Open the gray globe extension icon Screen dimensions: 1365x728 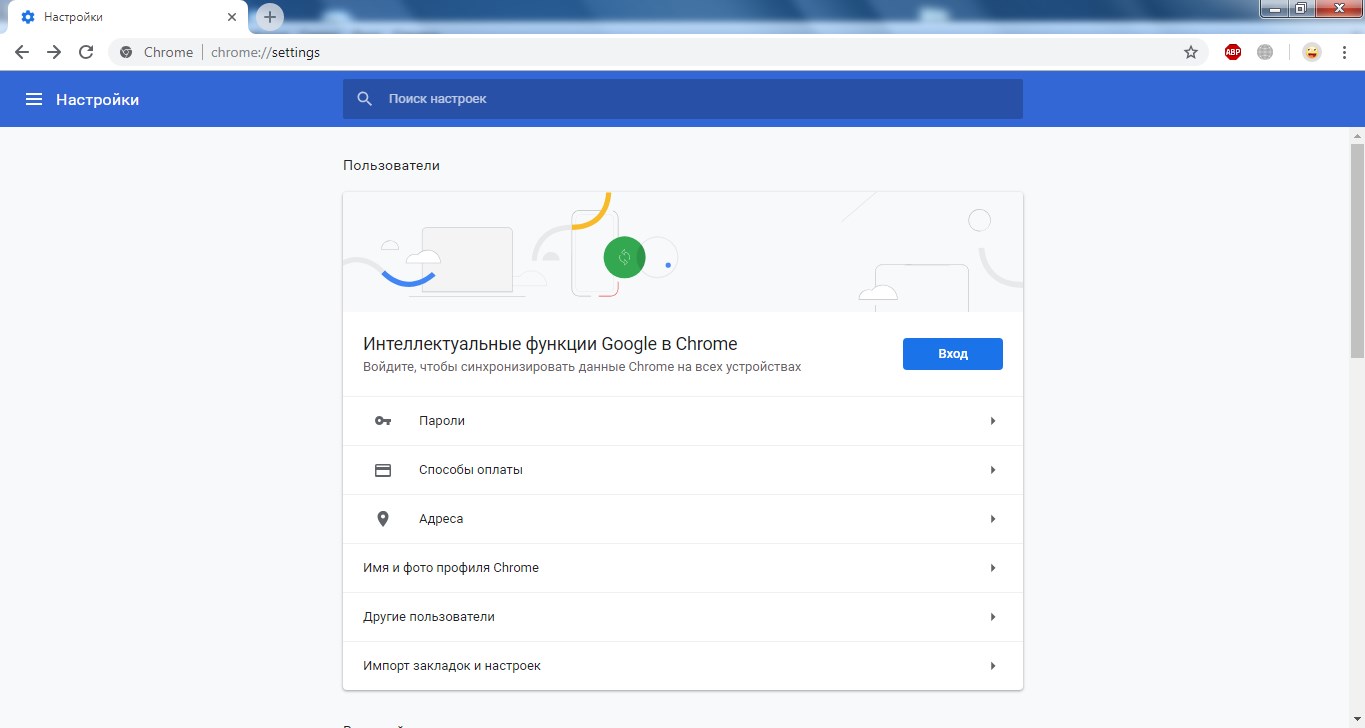pyautogui.click(x=1265, y=52)
